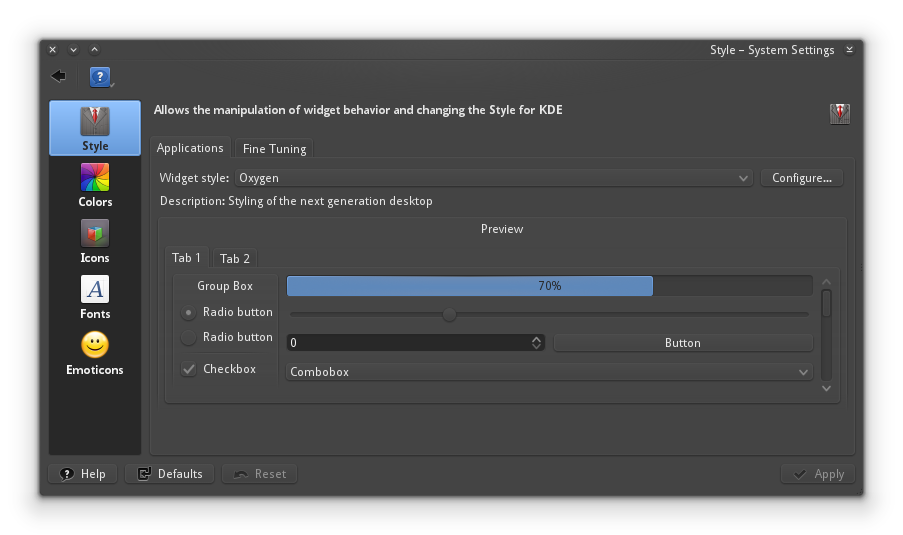
Task: Decrement spin box with down arrow
Action: point(537,347)
